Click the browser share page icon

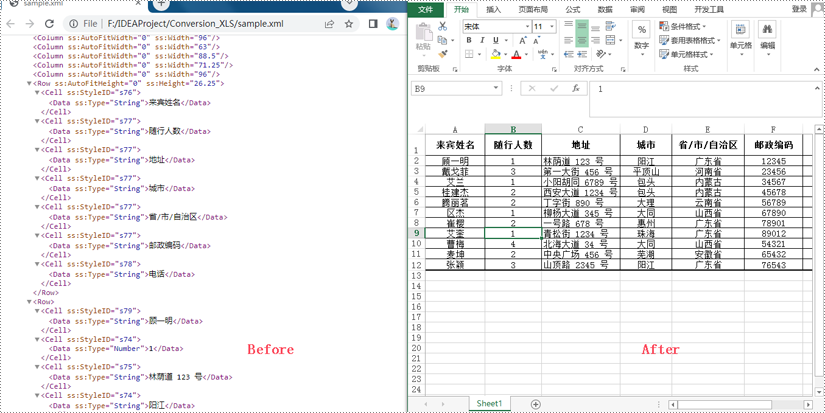point(329,24)
